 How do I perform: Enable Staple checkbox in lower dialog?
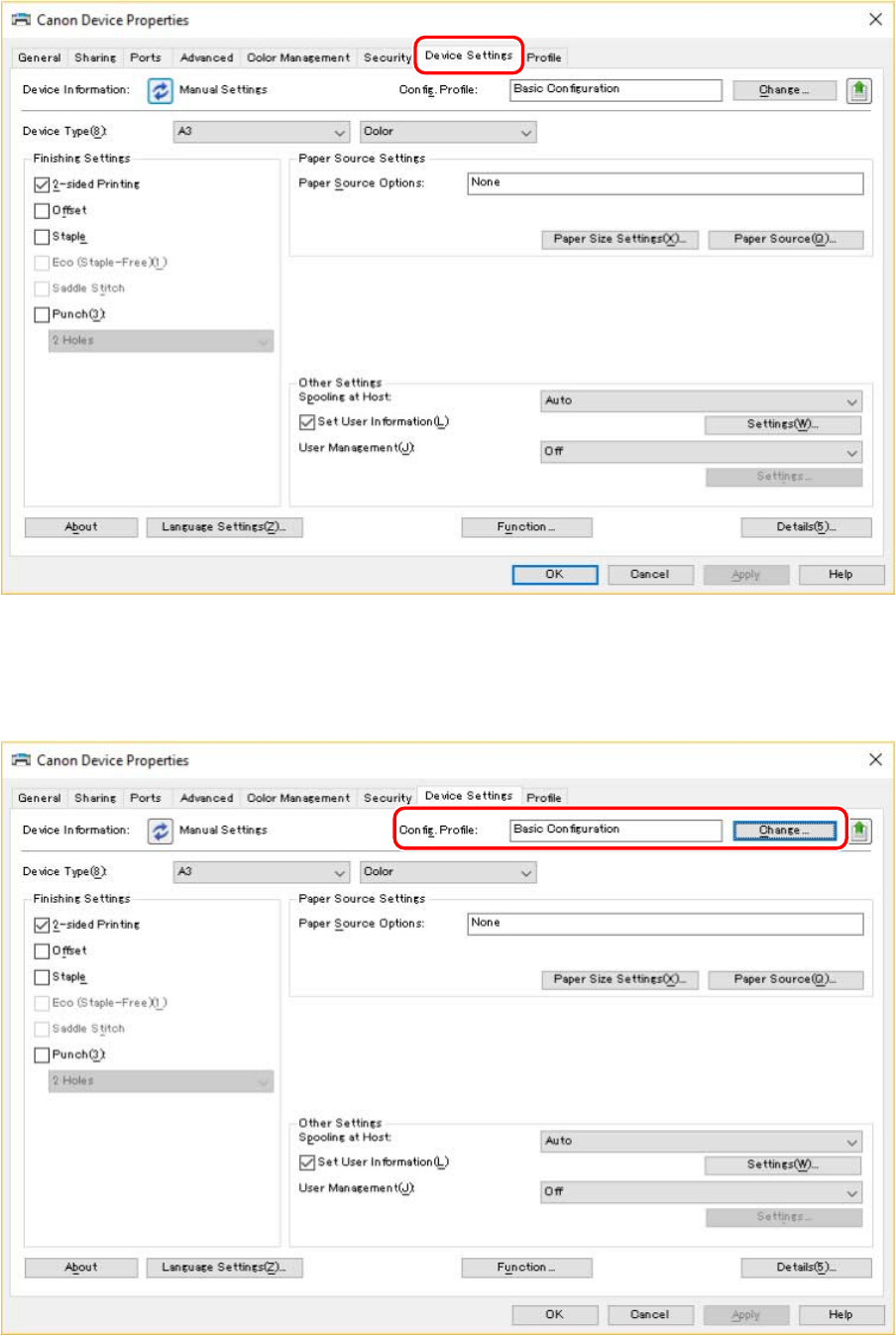(42, 977)
